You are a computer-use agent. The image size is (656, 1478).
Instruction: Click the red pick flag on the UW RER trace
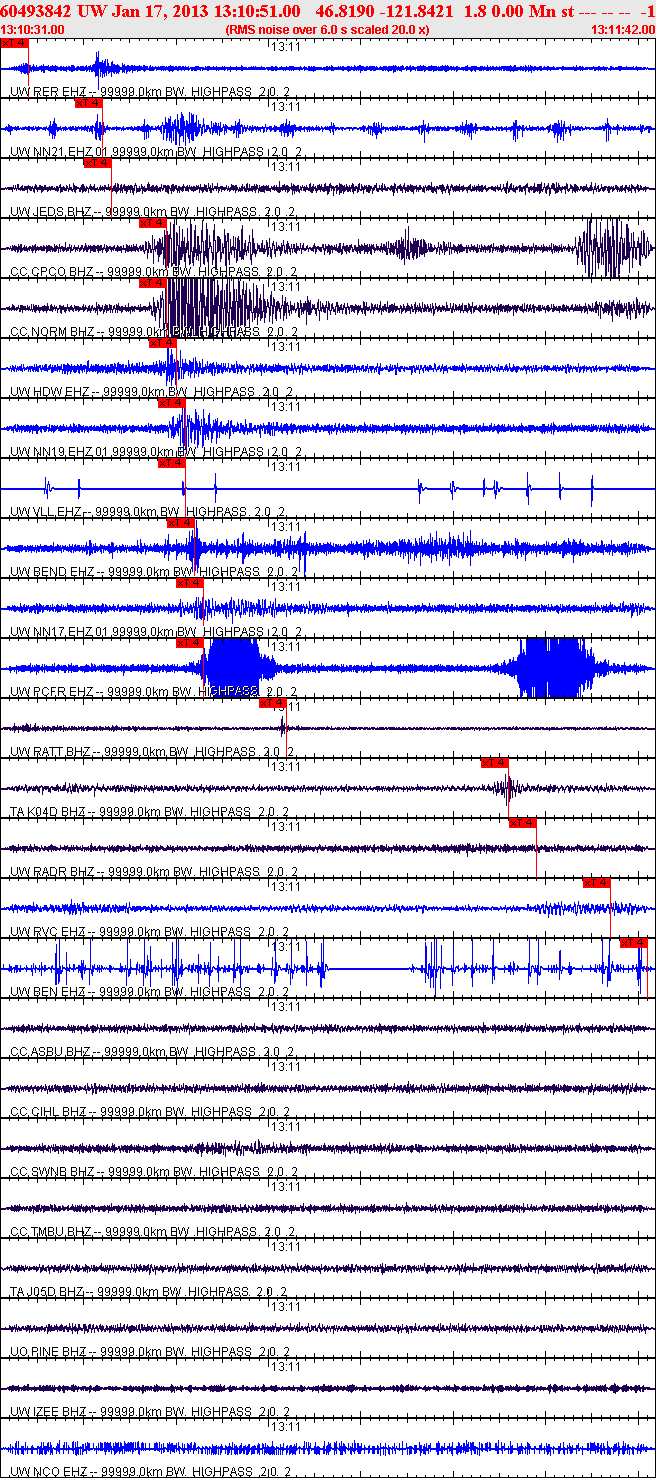point(14,43)
